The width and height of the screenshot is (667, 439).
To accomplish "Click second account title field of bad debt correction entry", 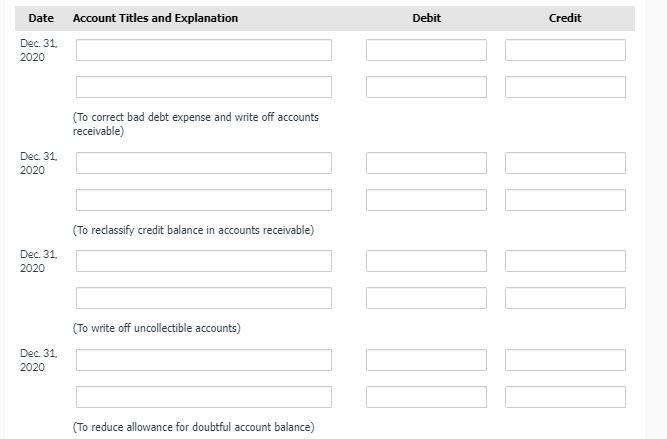I will pos(204,87).
